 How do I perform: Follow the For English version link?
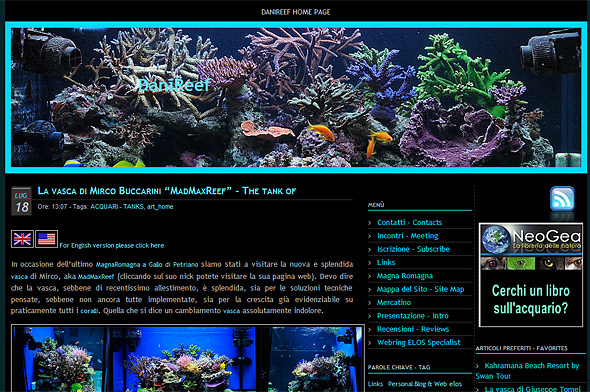coord(112,245)
